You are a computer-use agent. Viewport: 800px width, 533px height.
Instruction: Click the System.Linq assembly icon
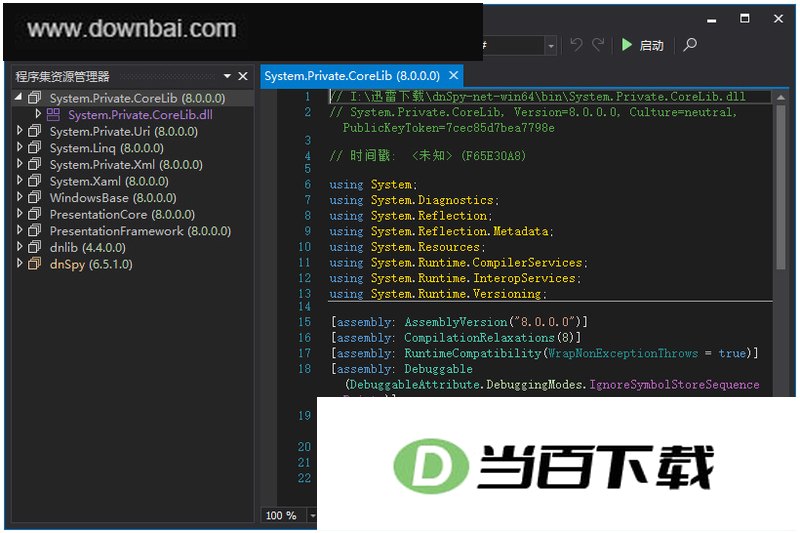[x=35, y=148]
